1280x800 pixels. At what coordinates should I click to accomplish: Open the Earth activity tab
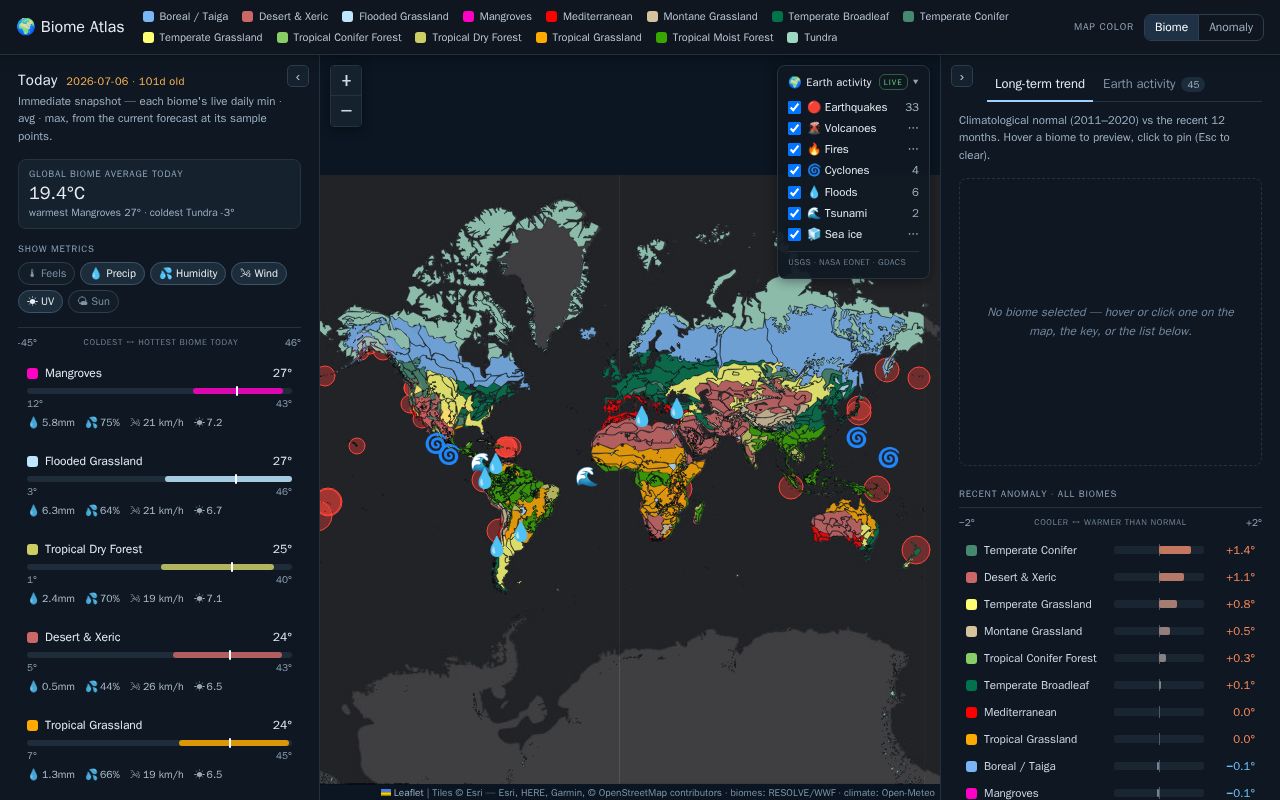tap(1153, 84)
